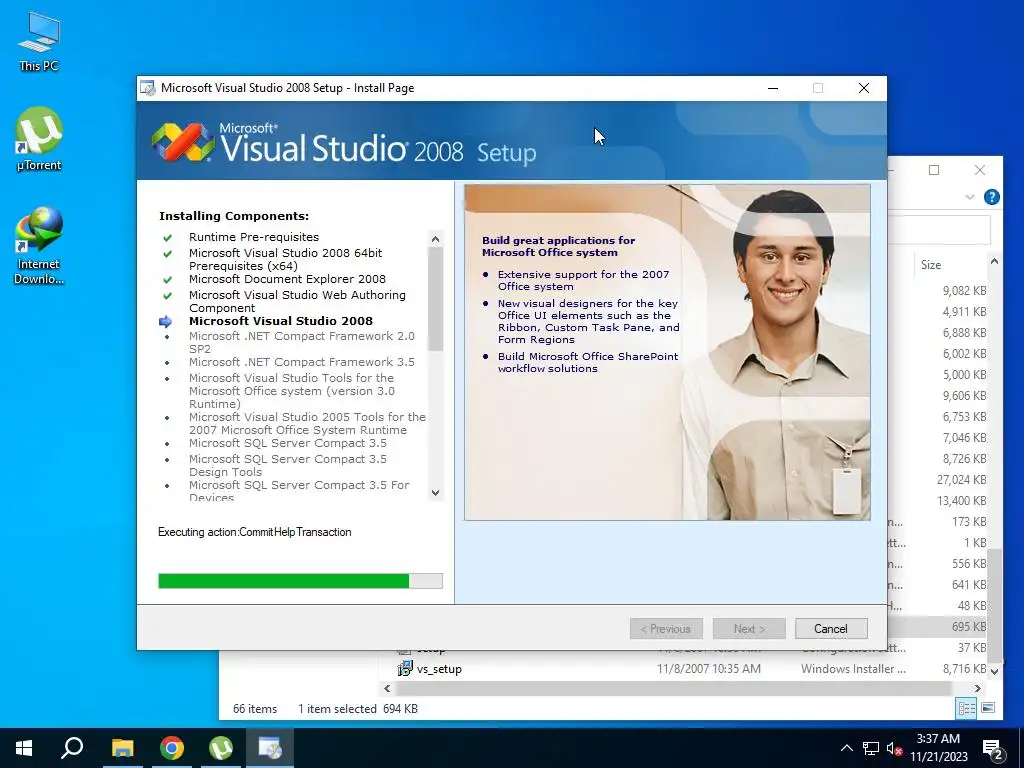
Task: Open µTorrent from the taskbar
Action: pos(221,748)
